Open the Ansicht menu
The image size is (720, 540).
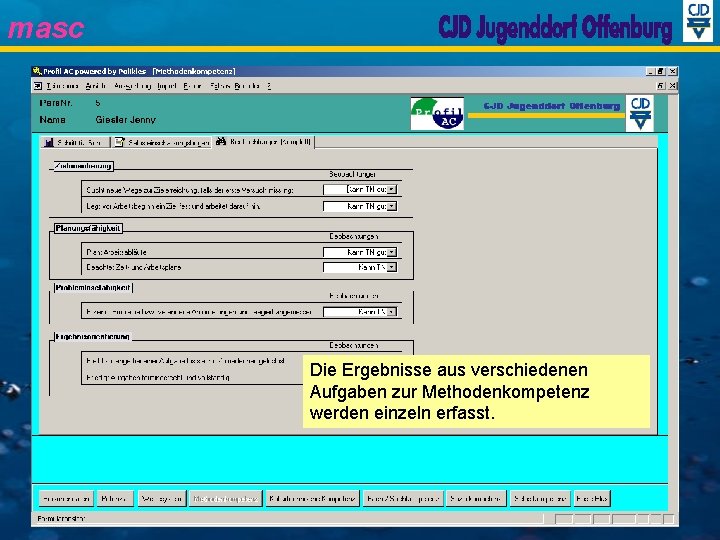pos(96,86)
